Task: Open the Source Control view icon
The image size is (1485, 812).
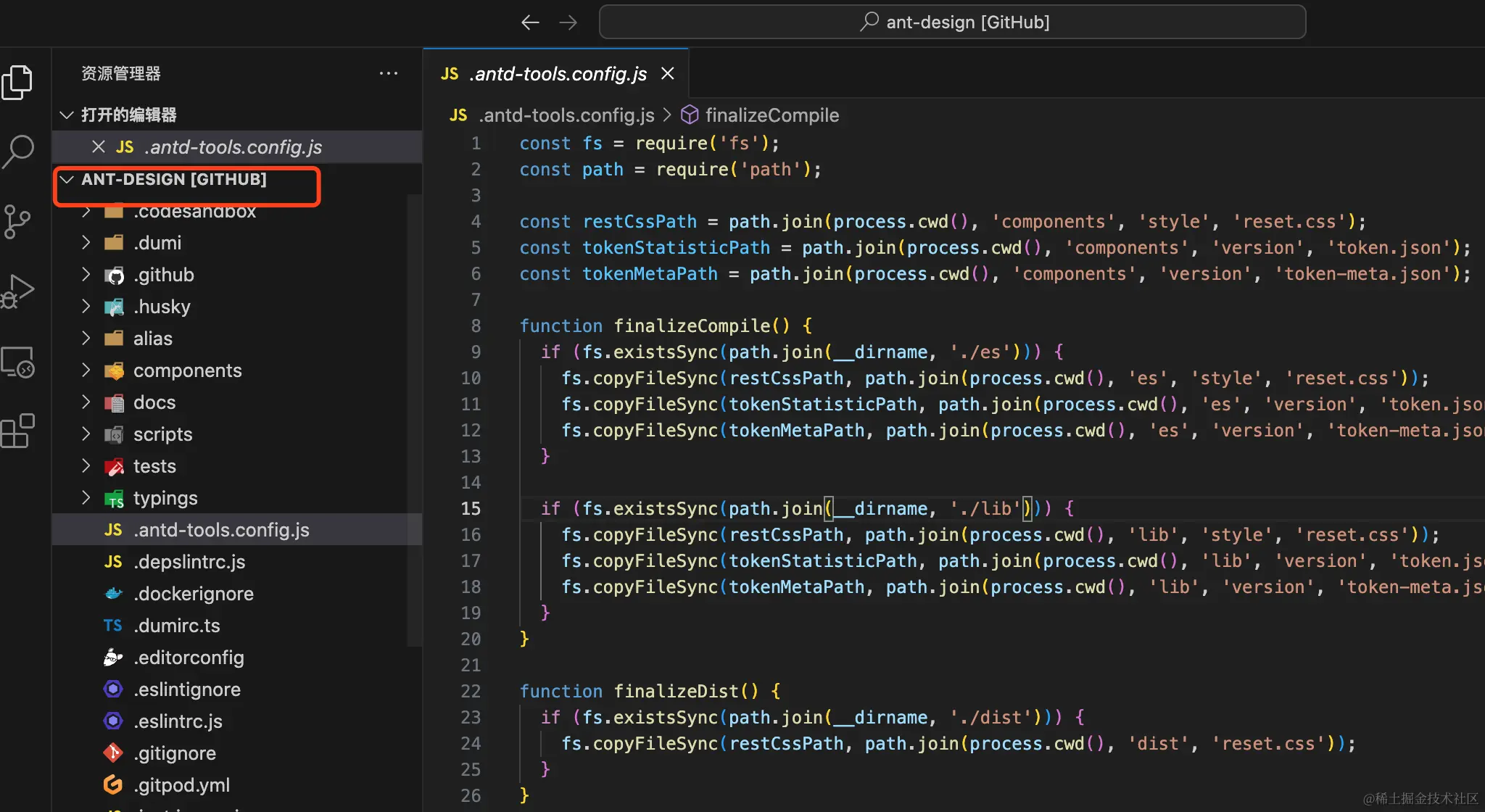Action: pyautogui.click(x=18, y=221)
